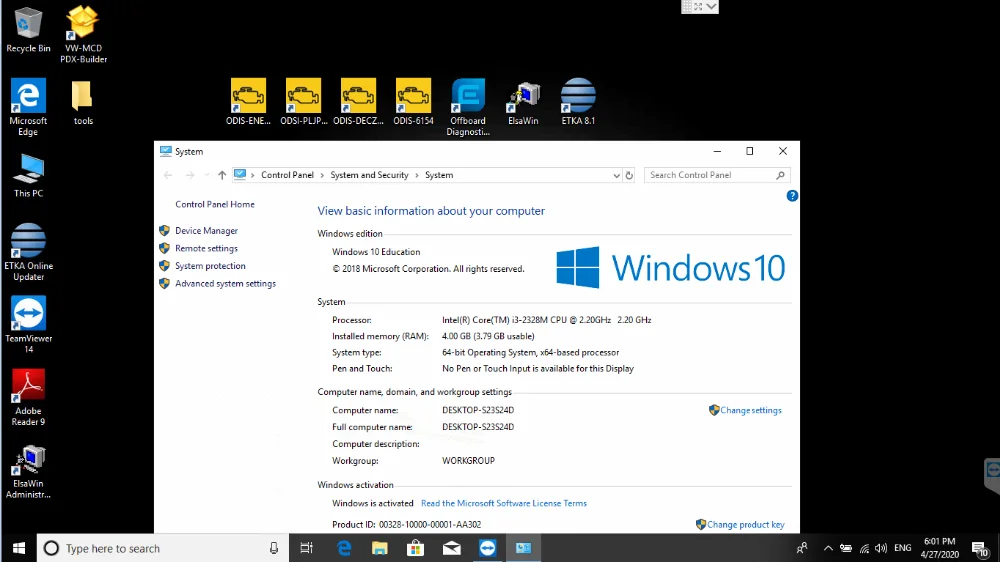The image size is (1000, 562).
Task: Click the Windows 10 Education edition text
Action: tap(376, 252)
